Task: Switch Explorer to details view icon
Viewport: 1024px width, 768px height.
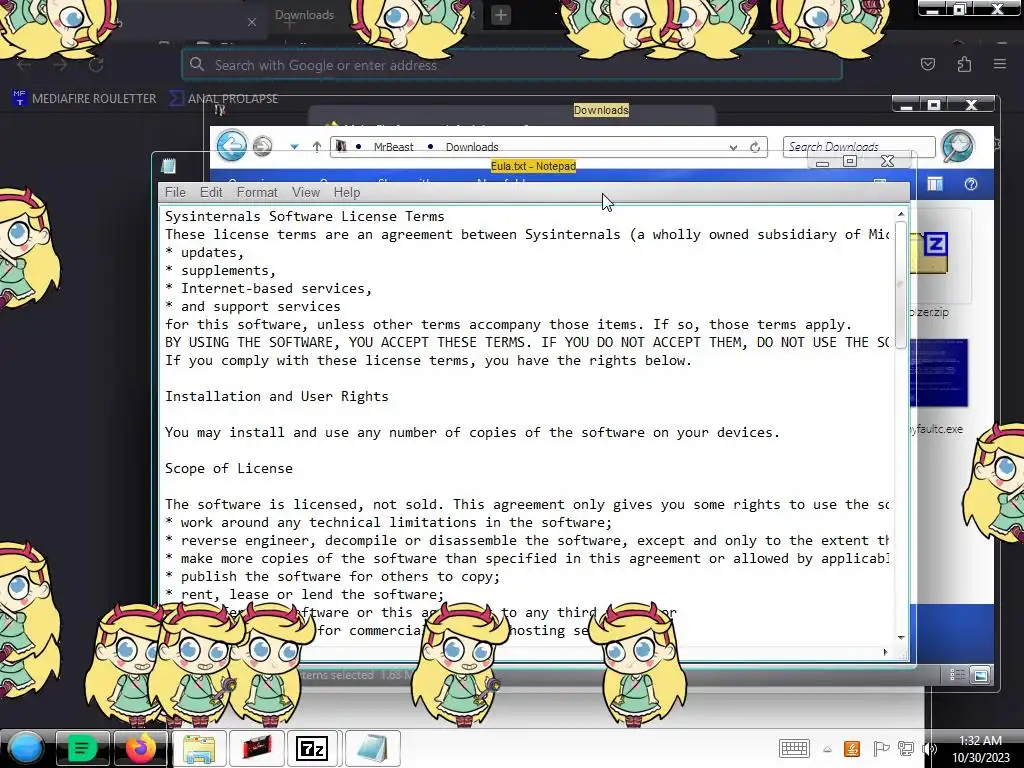Action: pos(957,675)
